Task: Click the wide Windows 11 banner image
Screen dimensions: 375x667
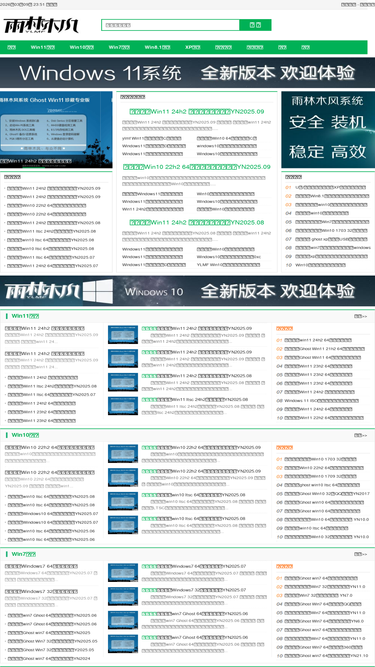Action: tap(188, 73)
